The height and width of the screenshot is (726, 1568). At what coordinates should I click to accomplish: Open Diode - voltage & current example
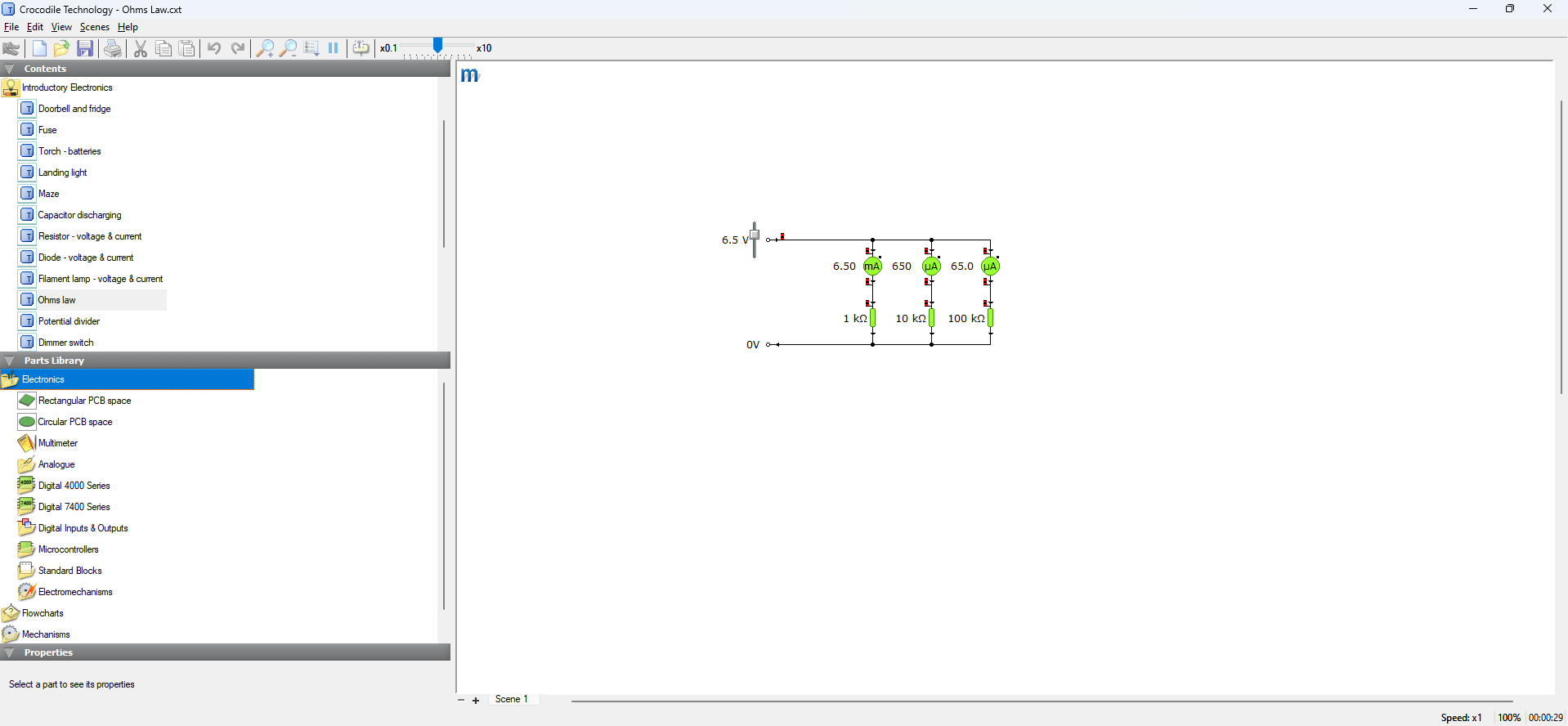point(77,258)
